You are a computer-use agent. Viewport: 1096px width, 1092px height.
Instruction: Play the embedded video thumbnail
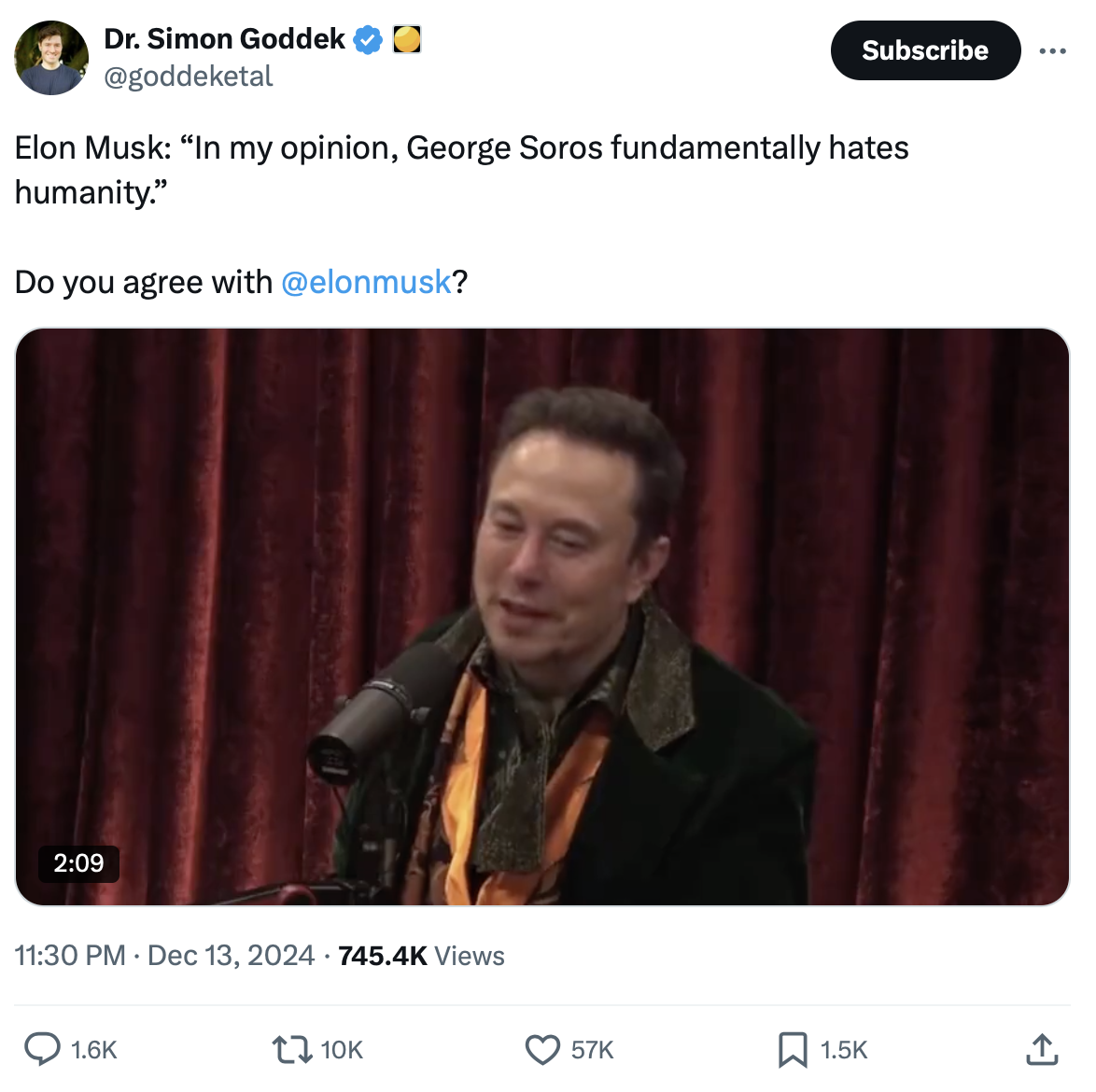(x=541, y=616)
